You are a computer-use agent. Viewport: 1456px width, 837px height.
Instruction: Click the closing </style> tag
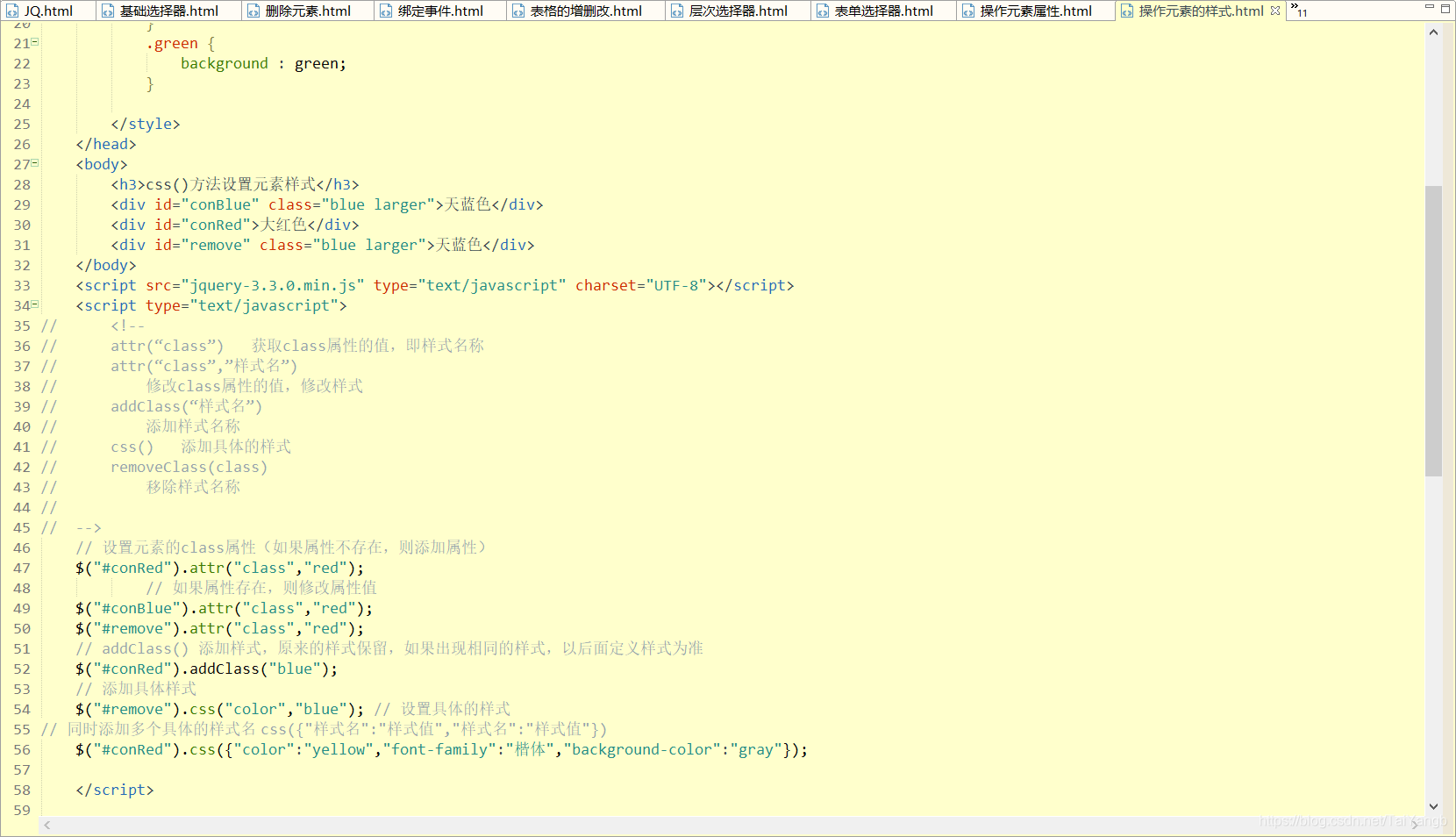146,124
